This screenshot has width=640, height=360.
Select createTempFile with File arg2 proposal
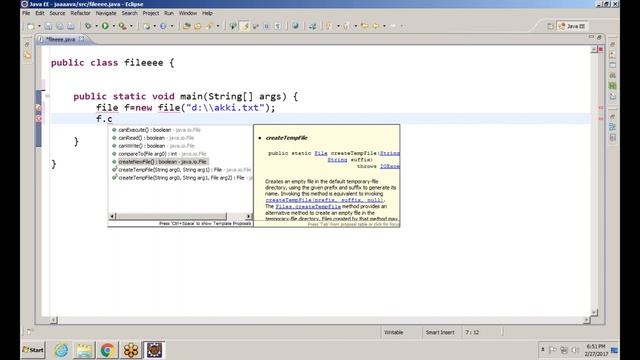click(x=180, y=178)
